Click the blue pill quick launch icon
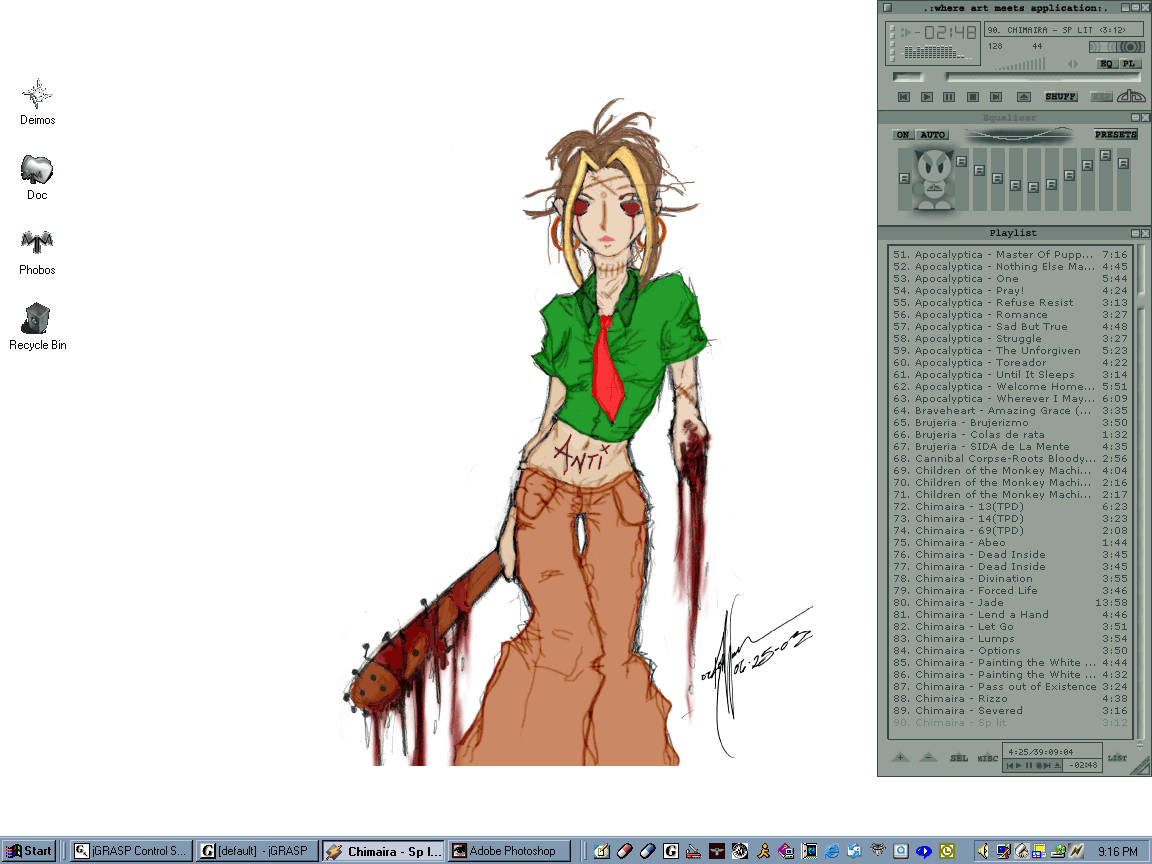1152x864 pixels. [x=647, y=851]
